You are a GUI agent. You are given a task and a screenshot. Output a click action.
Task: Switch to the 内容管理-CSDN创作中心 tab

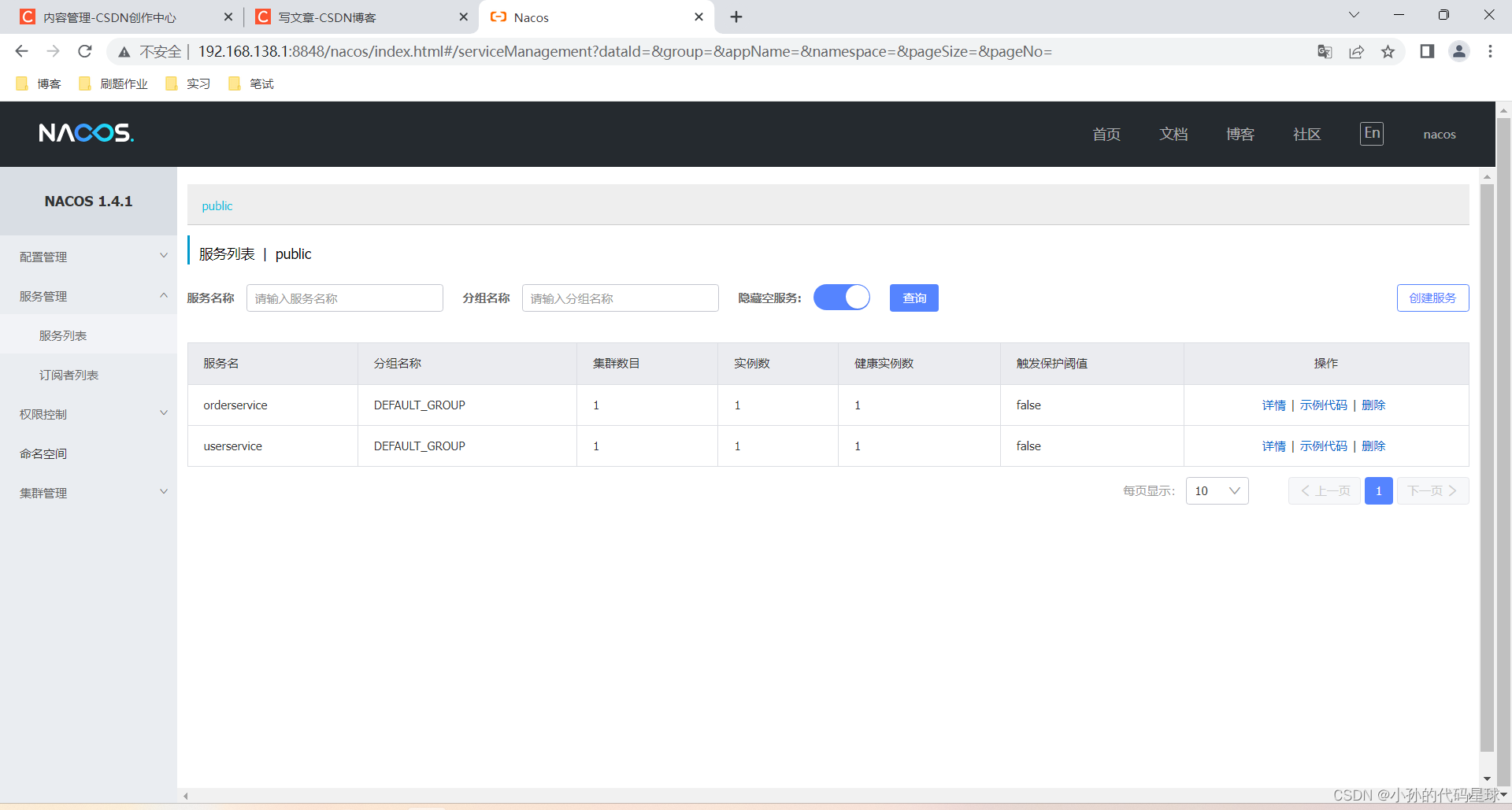coord(110,17)
